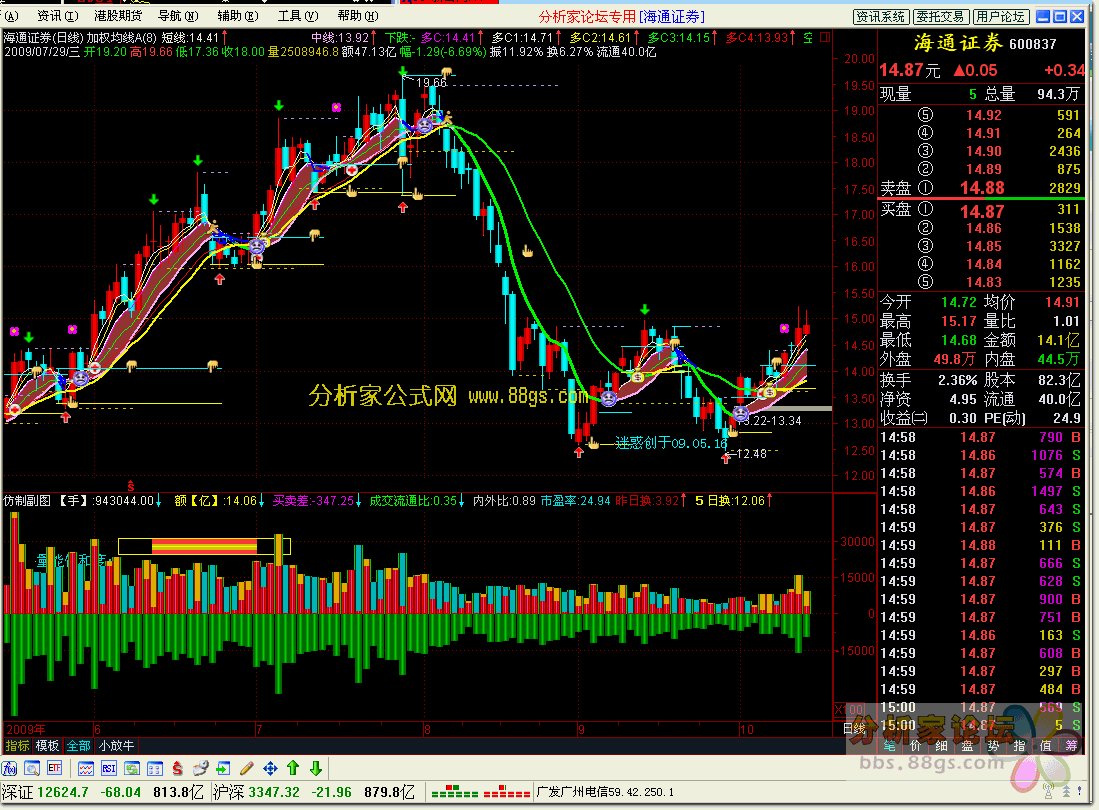1099x810 pixels.
Task: Select the RSI indicator icon
Action: coord(109,769)
